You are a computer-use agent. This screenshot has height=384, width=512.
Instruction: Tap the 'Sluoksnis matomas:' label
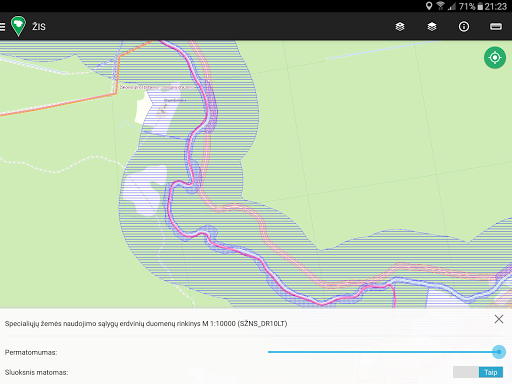point(37,372)
